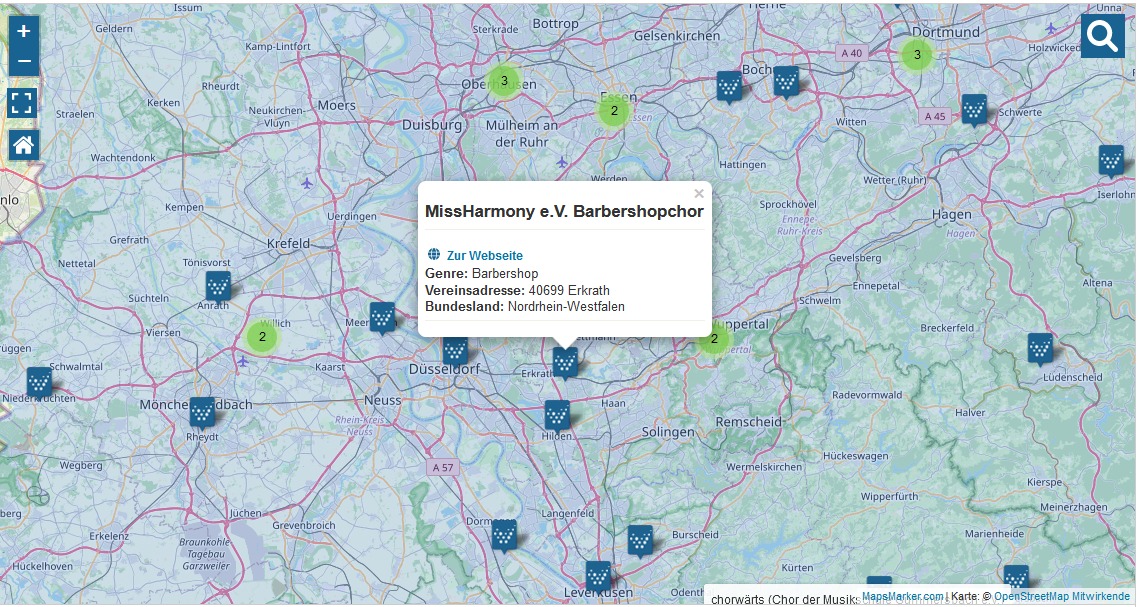
Task: Open the MapsMarker.com attribution link
Action: click(902, 596)
